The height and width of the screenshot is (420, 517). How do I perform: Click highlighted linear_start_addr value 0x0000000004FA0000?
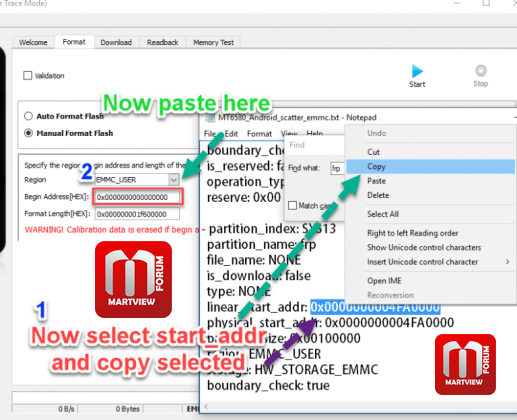(x=375, y=307)
